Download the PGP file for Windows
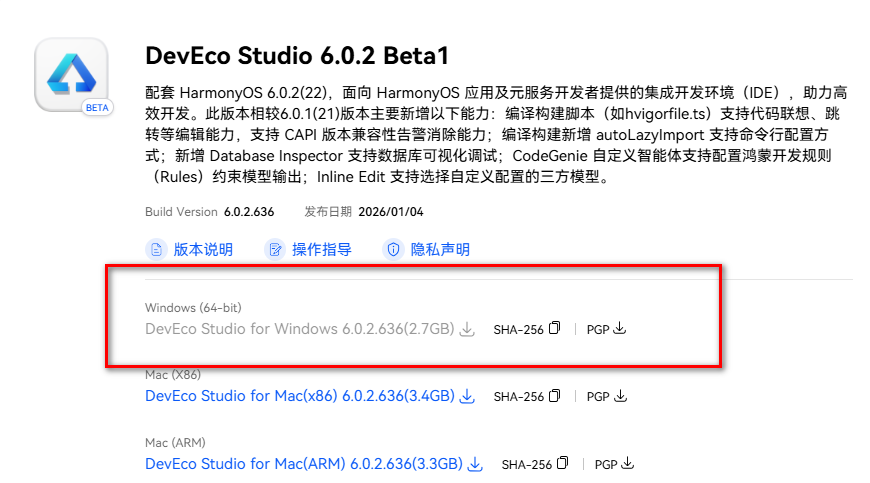870x483 pixels. coord(619,328)
